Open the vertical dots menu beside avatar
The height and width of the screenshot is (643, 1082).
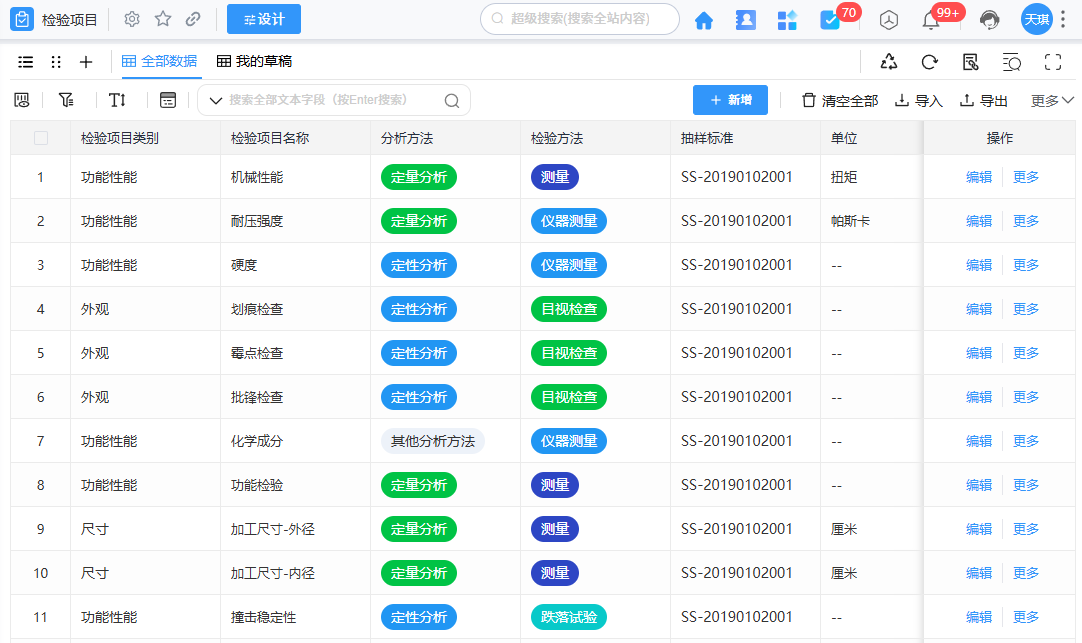tap(1062, 19)
